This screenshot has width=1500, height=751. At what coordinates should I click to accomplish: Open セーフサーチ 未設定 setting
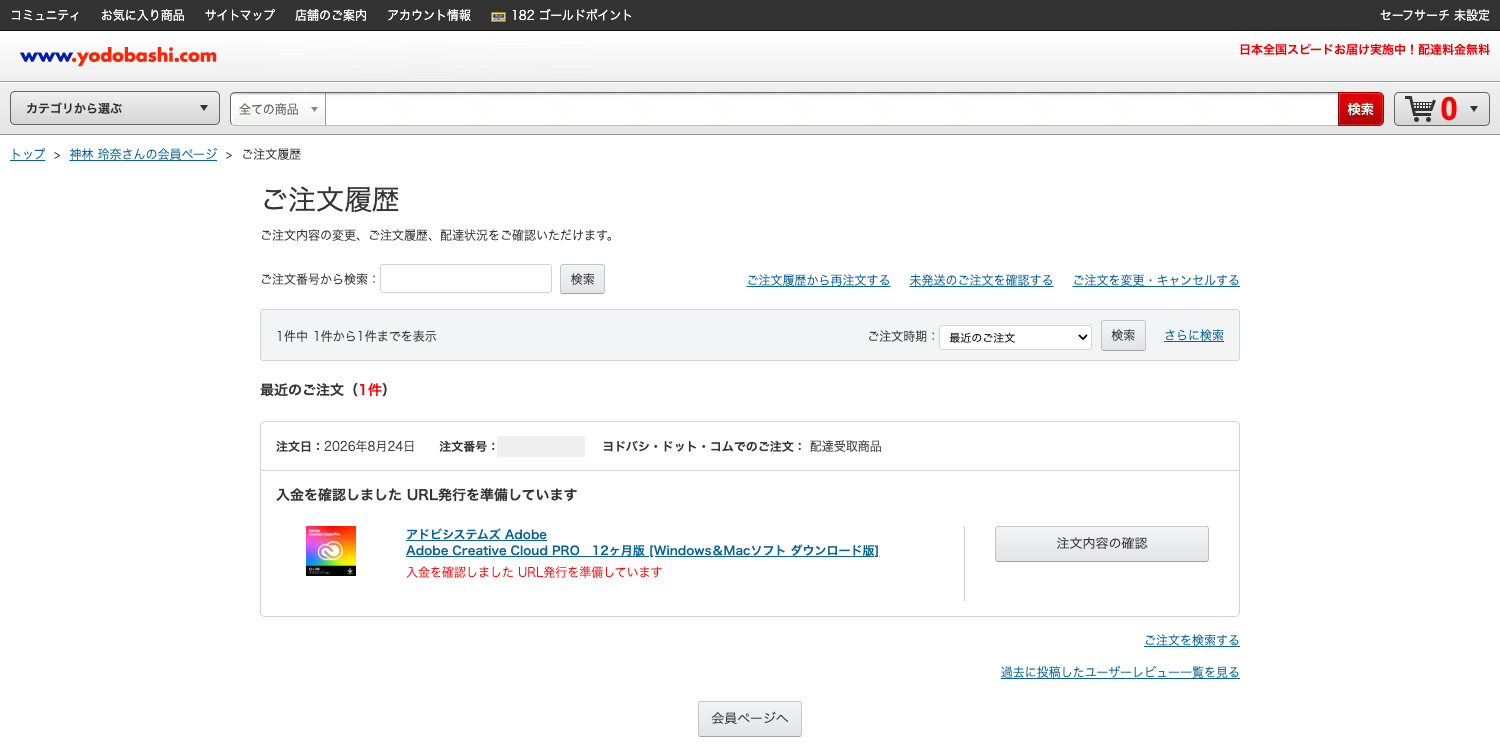(1435, 16)
